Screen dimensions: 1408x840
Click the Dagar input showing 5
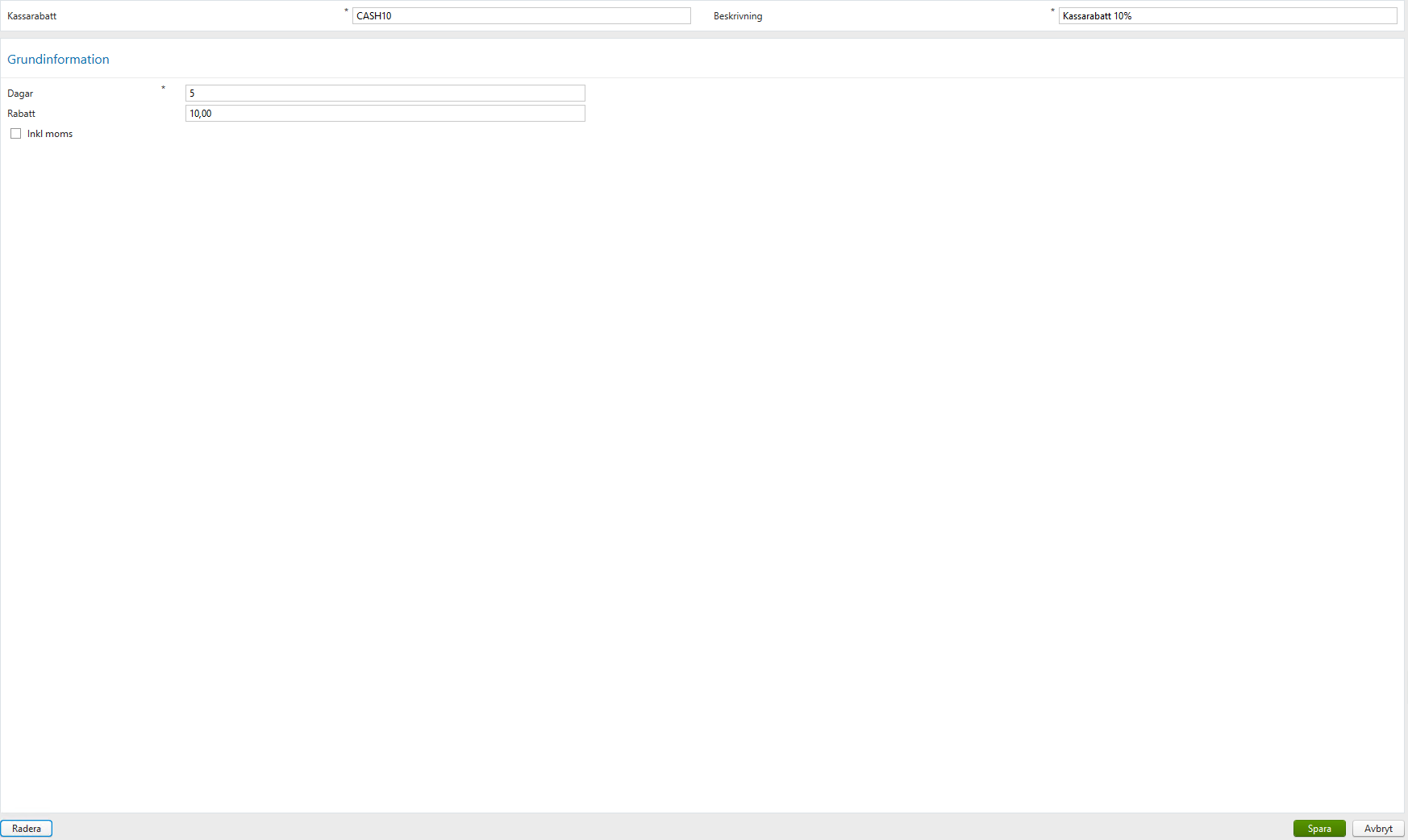click(385, 93)
